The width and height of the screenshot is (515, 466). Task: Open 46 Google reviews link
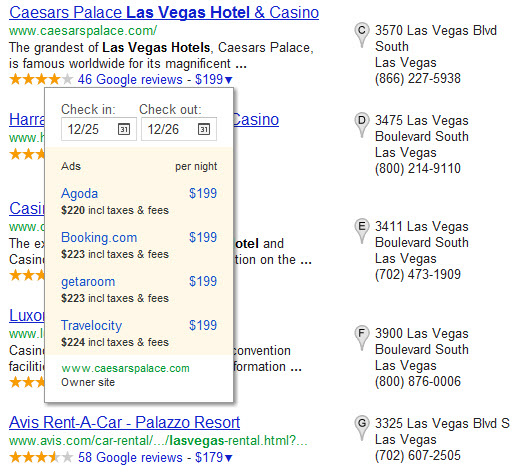(x=130, y=80)
